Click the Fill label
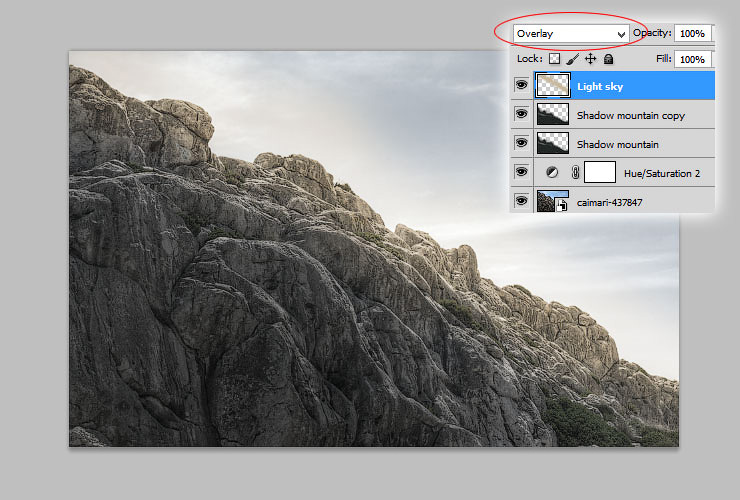 pyautogui.click(x=663, y=59)
